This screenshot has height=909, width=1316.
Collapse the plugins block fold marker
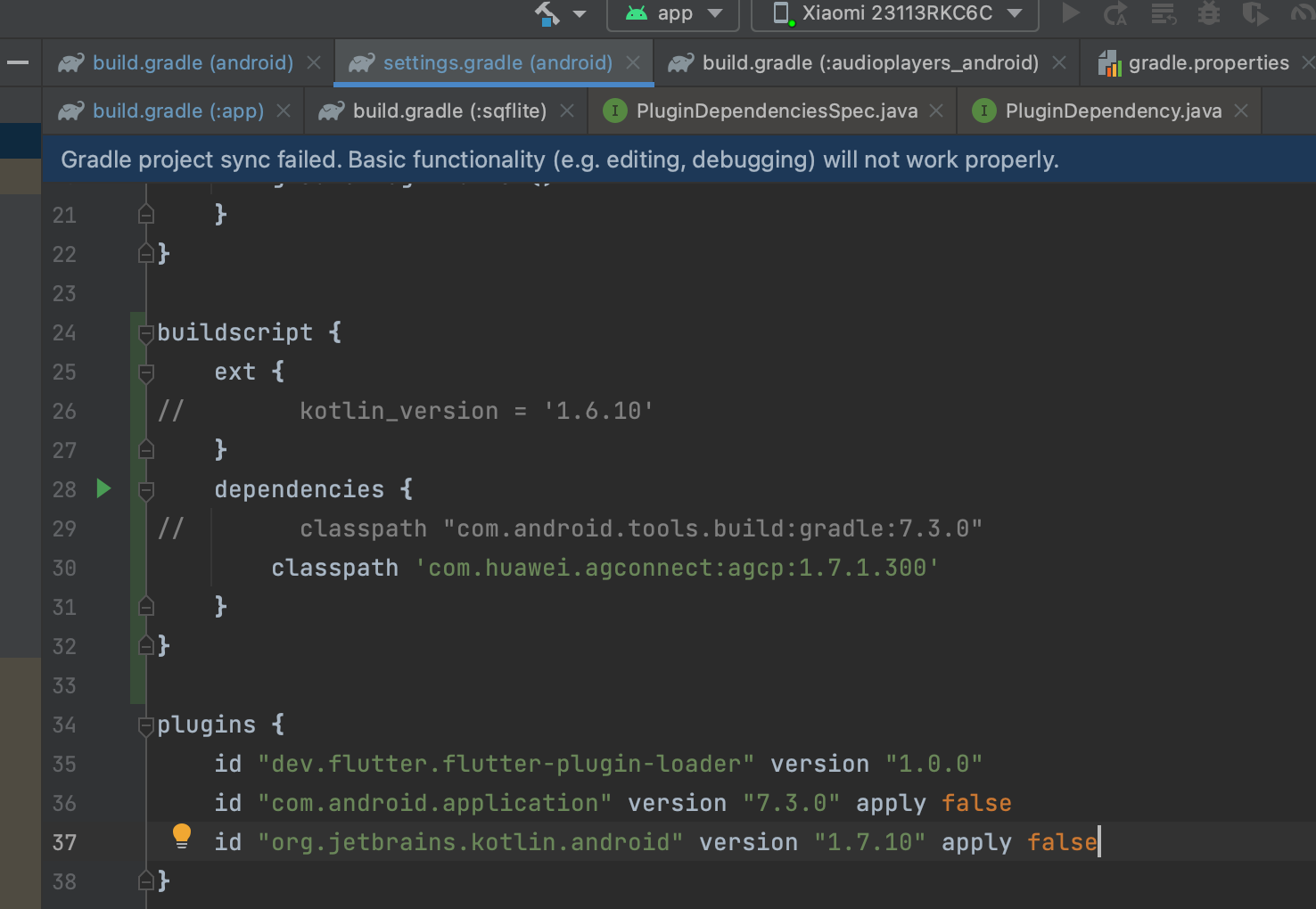tap(146, 726)
